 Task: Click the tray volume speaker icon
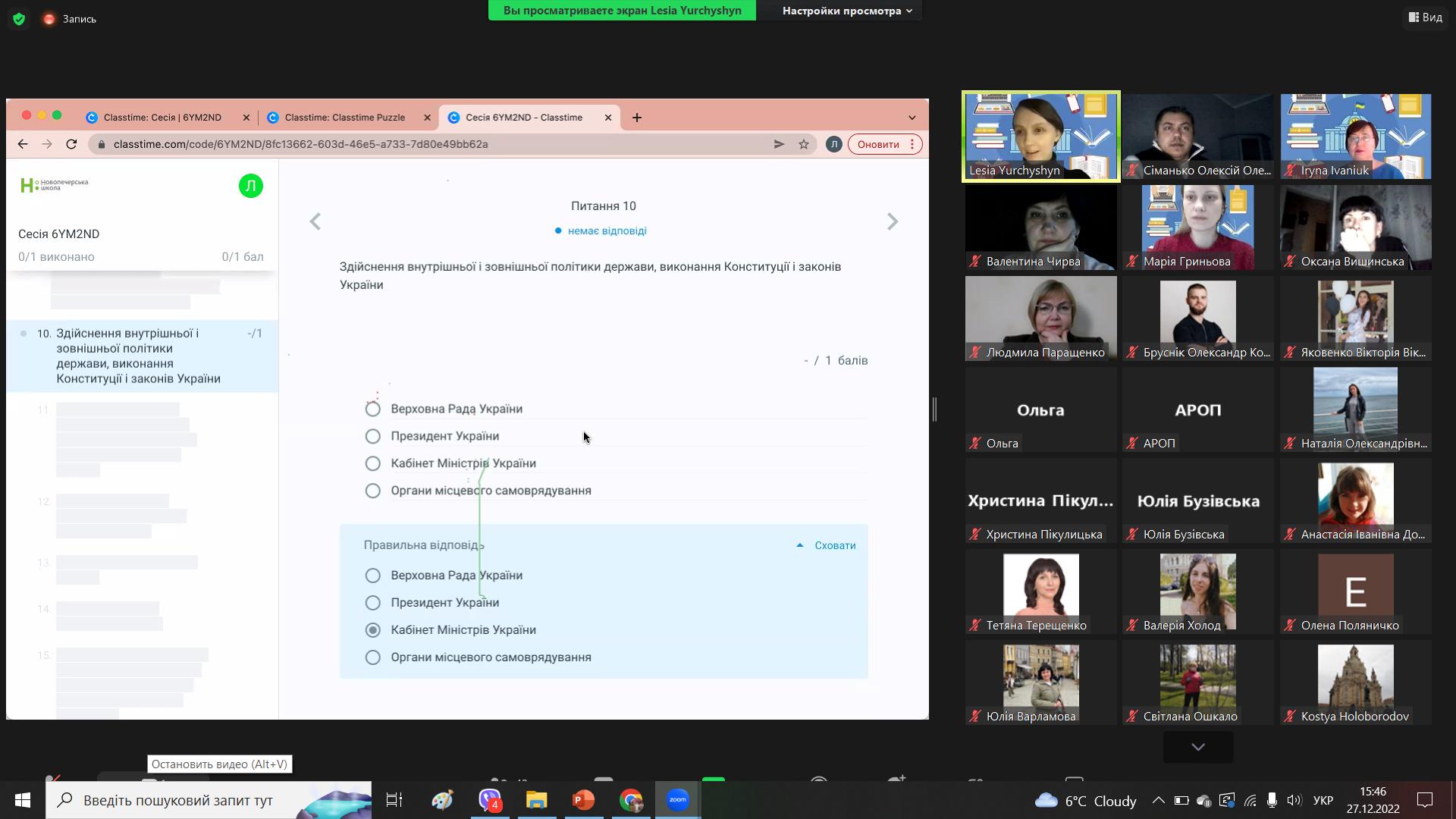[1294, 800]
